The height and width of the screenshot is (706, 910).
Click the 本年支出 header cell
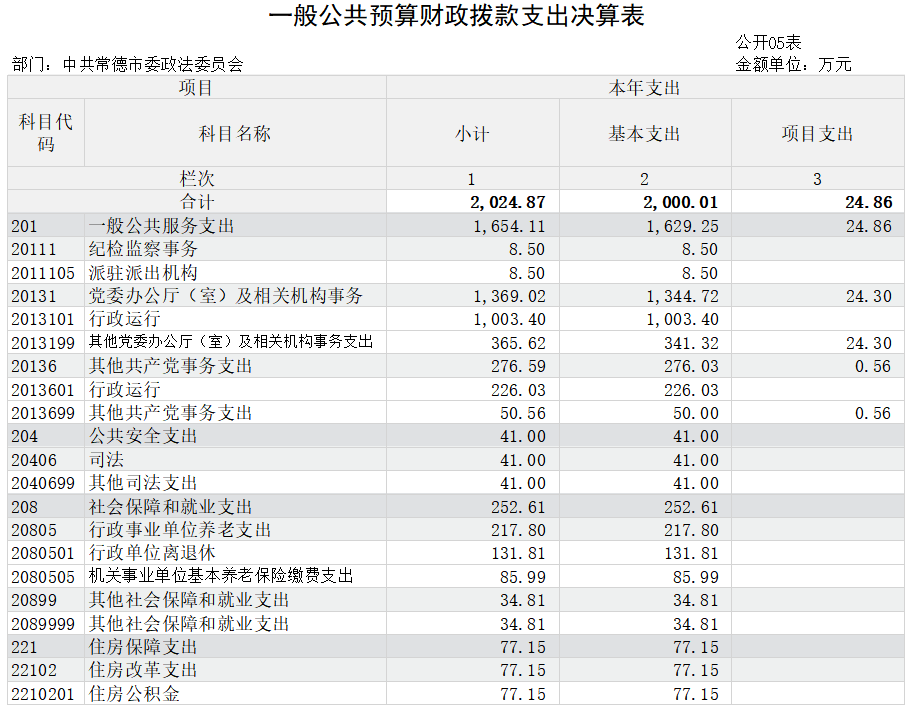click(x=645, y=88)
